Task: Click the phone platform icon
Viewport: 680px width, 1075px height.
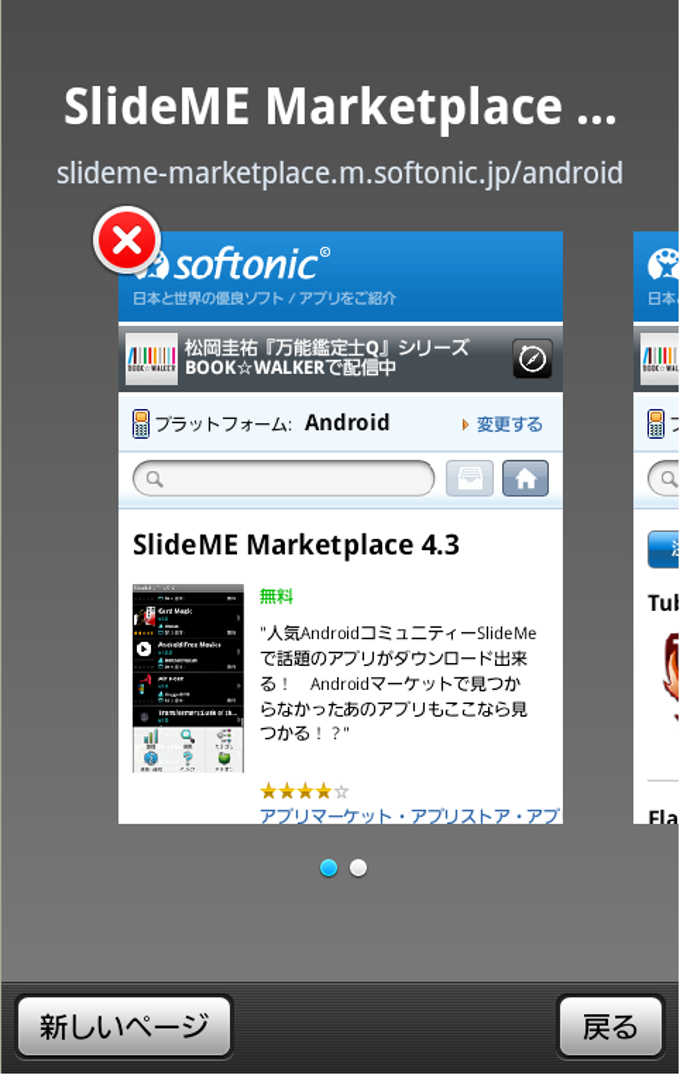Action: coord(141,424)
